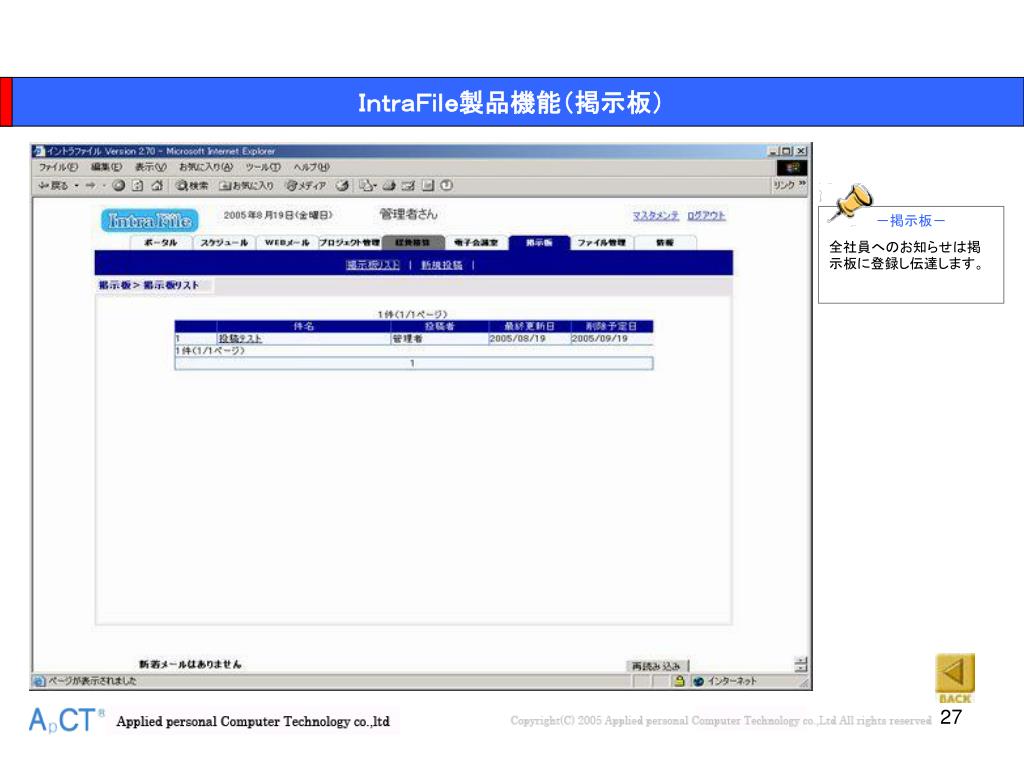Click the IE forward arrow button
This screenshot has width=1024, height=768.
(90, 186)
